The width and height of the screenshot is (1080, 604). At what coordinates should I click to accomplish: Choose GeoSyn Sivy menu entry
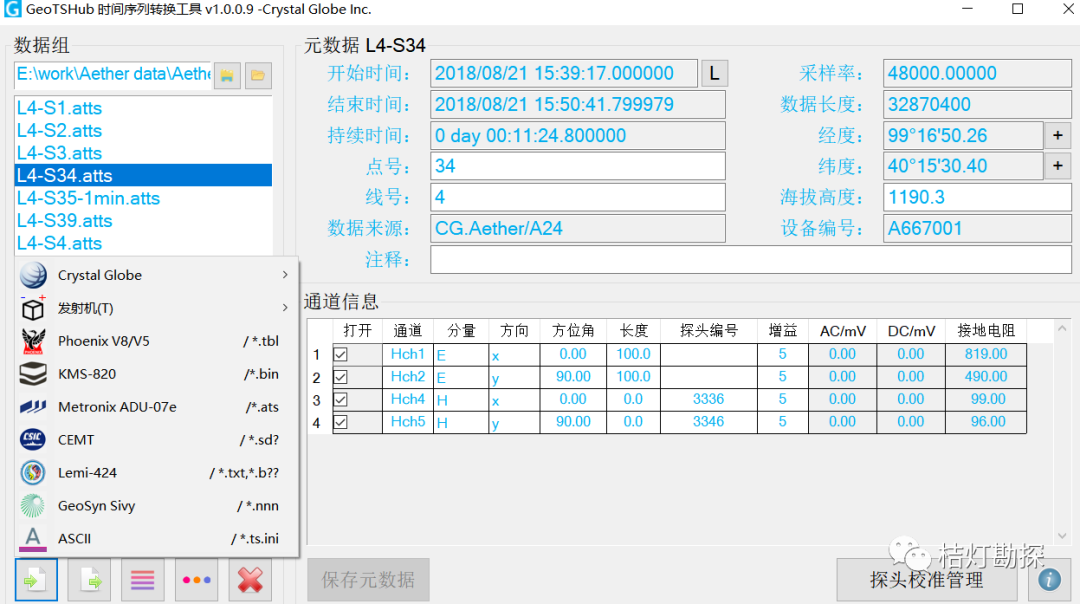157,506
